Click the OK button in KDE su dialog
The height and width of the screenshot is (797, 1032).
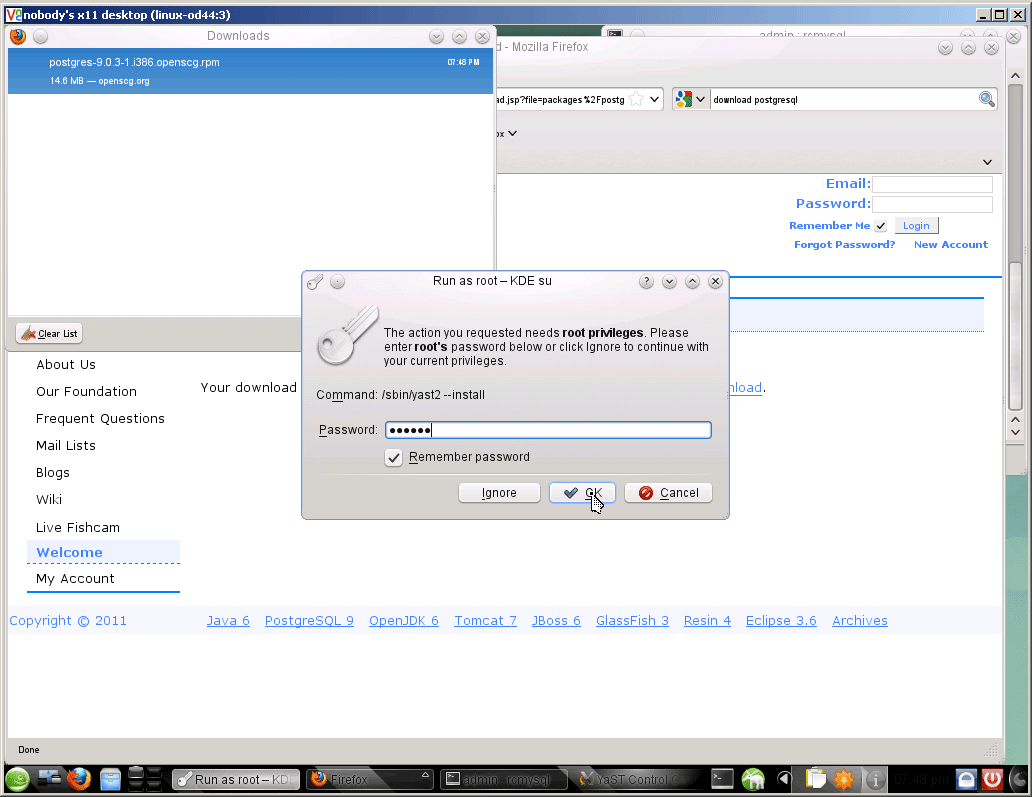point(582,493)
